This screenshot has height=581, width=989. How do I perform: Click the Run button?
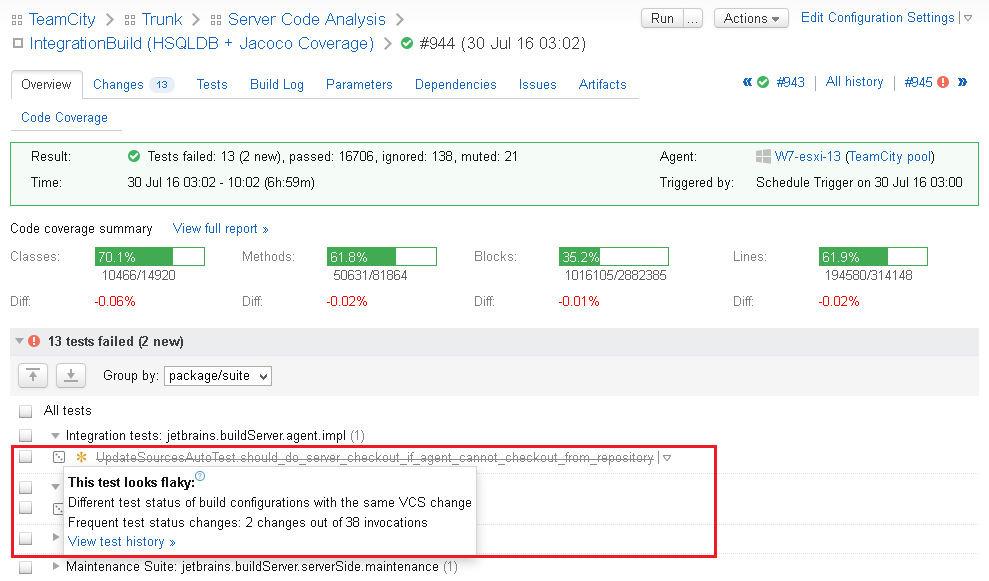(661, 18)
